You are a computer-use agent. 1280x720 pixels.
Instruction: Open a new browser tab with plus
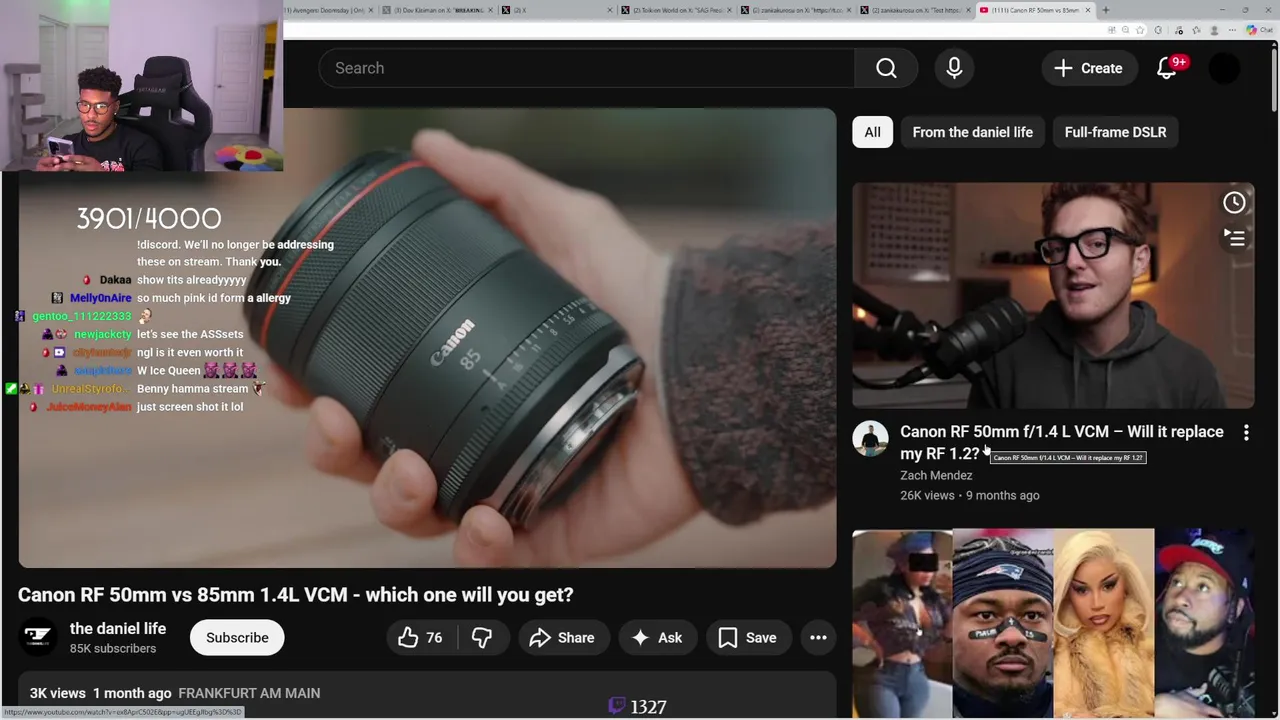coord(1105,10)
